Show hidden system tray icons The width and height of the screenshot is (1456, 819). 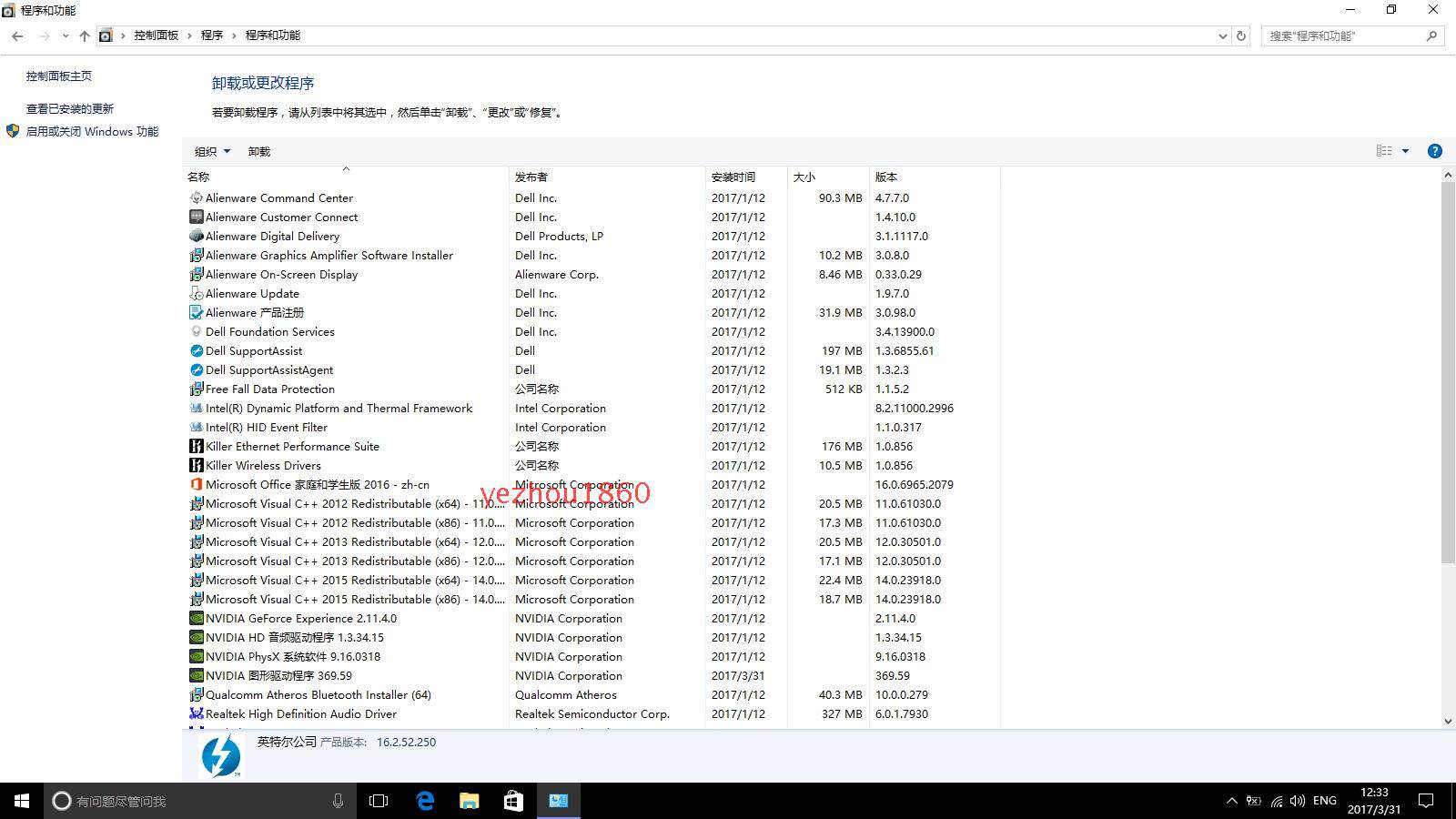pyautogui.click(x=1231, y=801)
